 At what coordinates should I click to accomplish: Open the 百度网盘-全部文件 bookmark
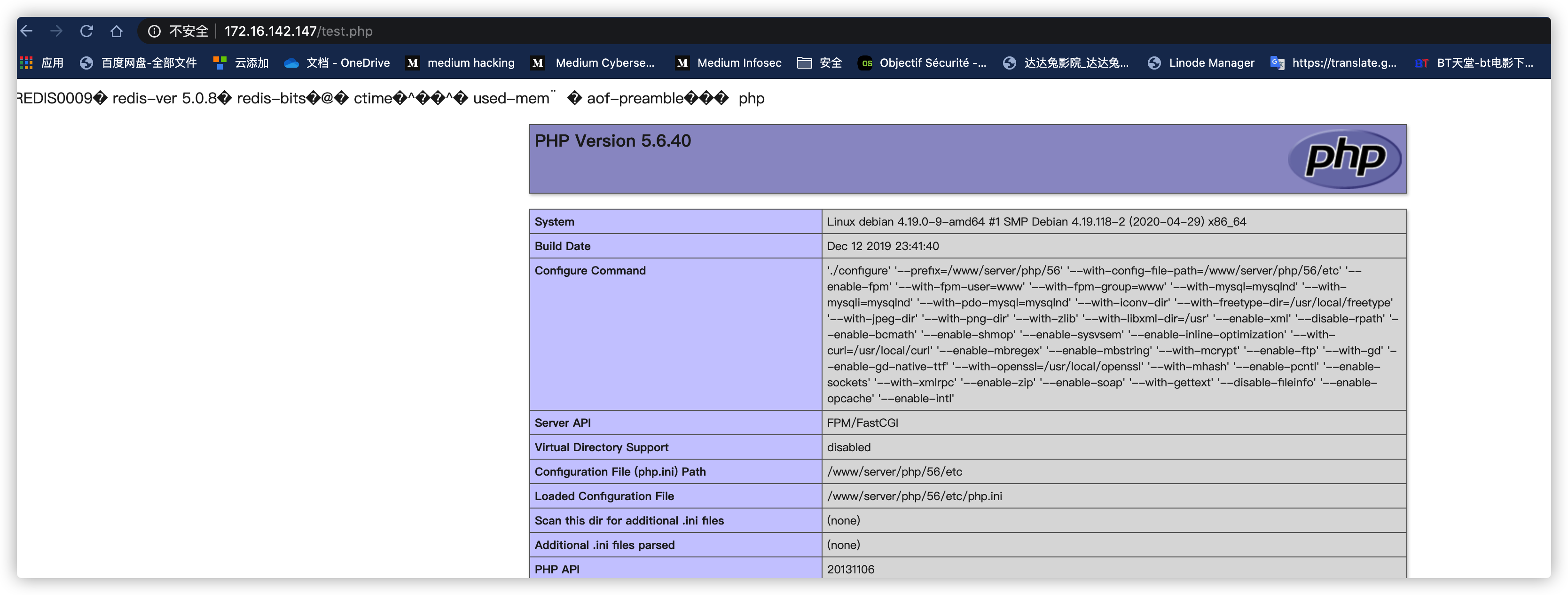click(x=139, y=63)
